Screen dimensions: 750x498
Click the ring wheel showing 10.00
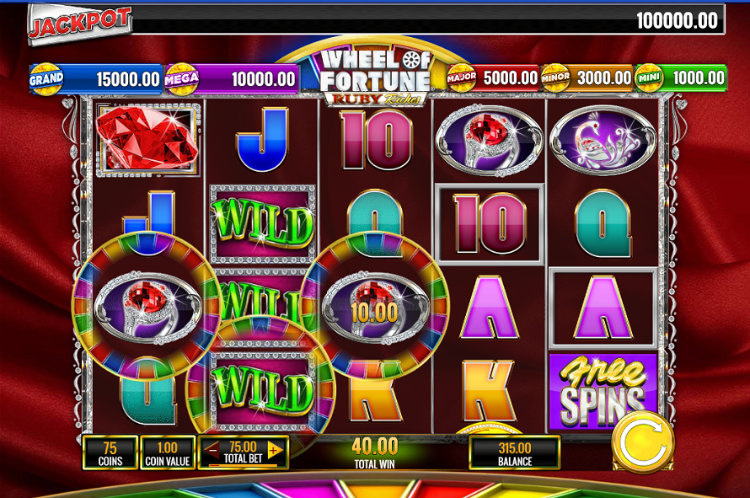click(x=375, y=307)
